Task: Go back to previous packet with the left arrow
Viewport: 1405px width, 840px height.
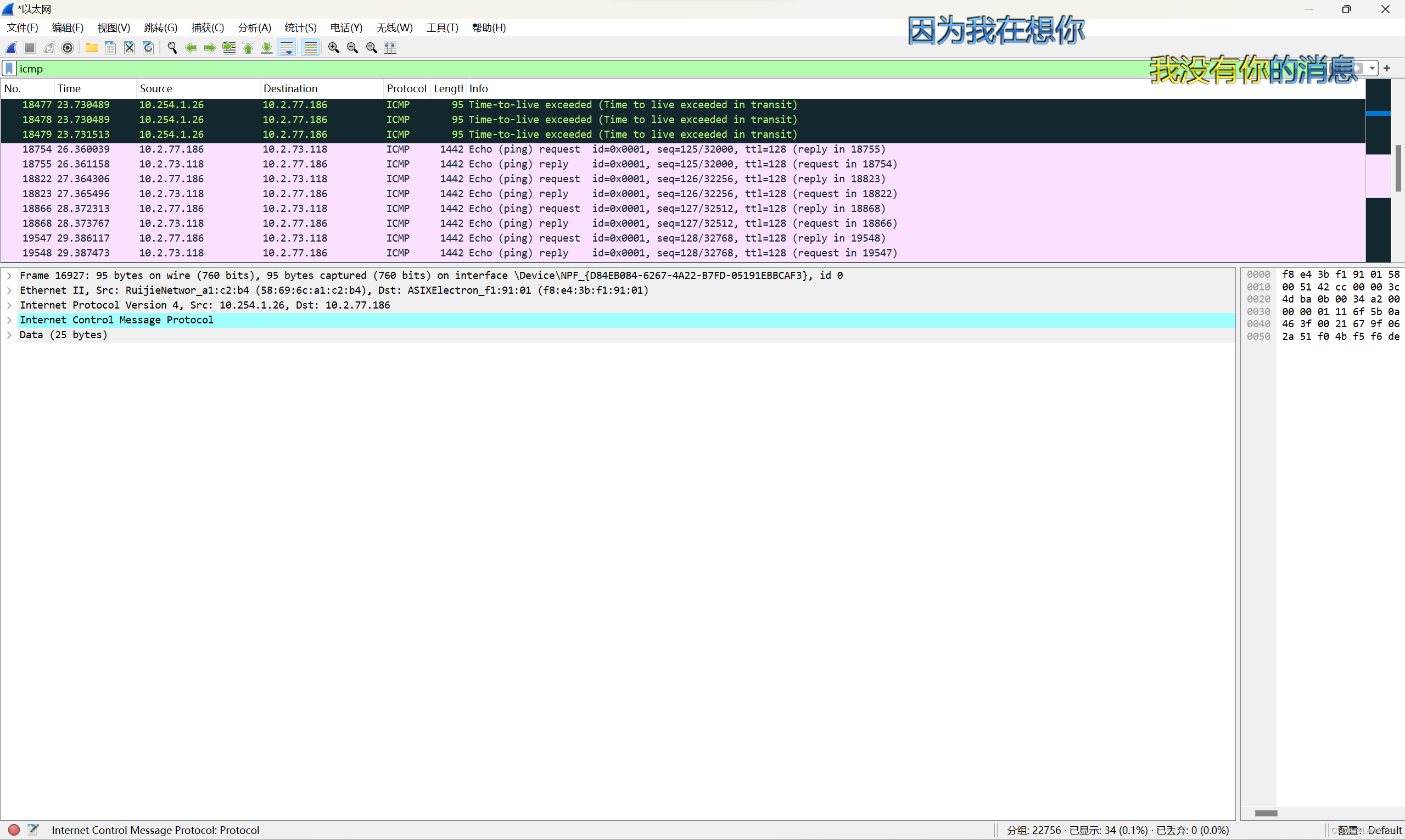Action: (x=191, y=48)
